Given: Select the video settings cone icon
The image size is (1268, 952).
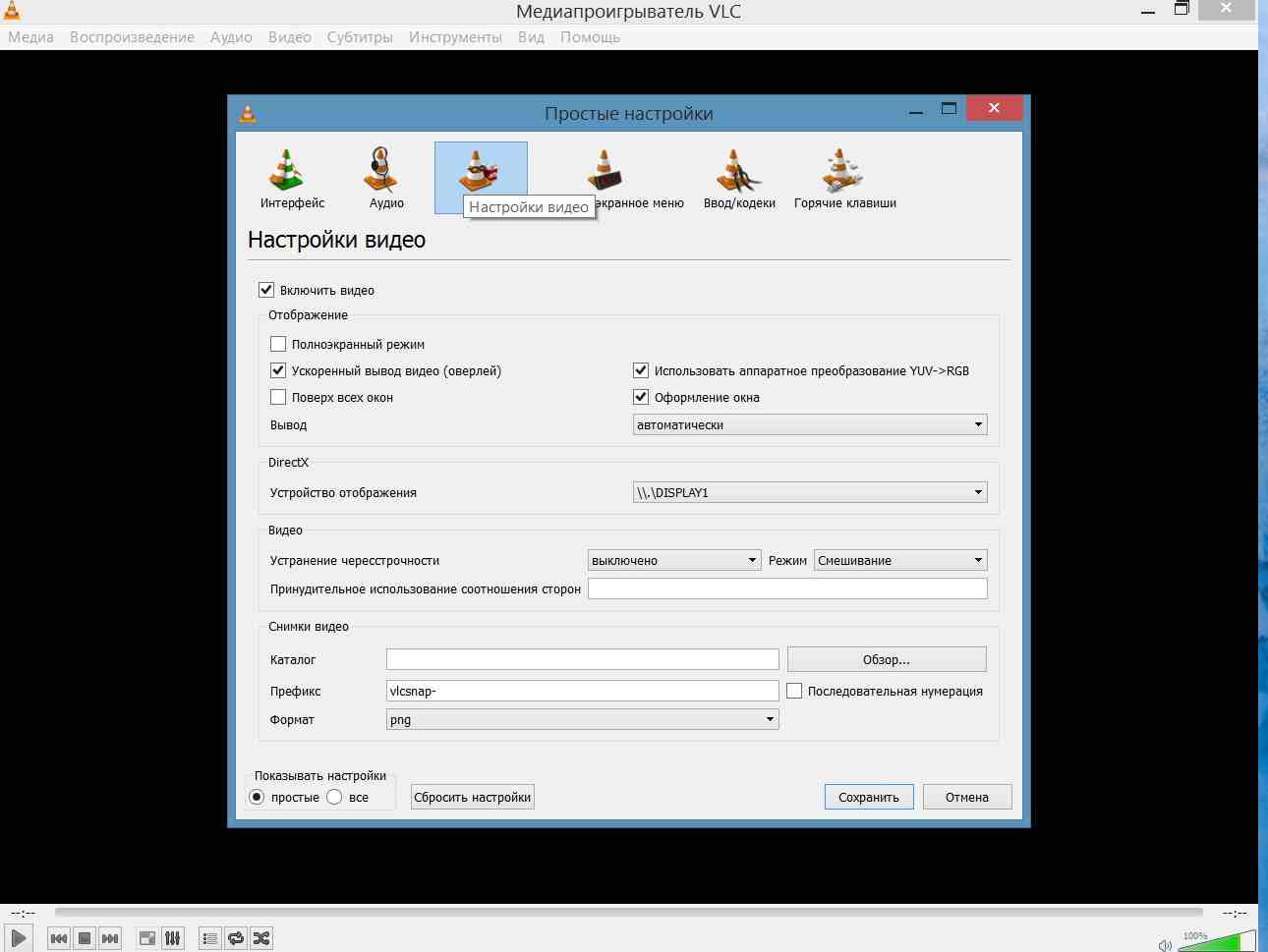Looking at the screenshot, I should [x=480, y=169].
